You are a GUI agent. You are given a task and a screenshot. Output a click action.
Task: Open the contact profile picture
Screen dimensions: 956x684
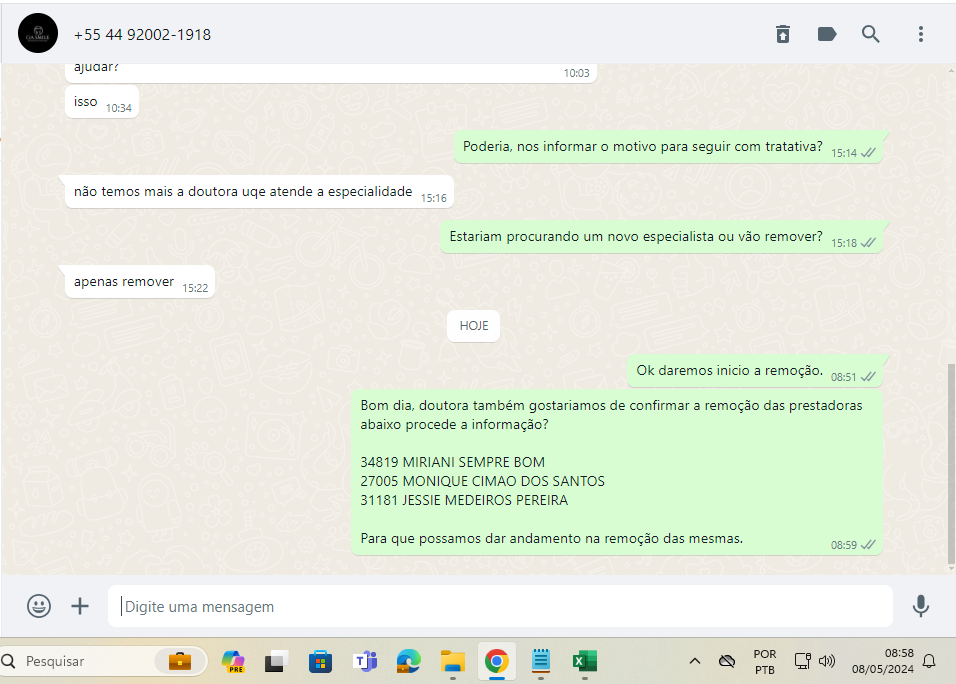click(38, 34)
